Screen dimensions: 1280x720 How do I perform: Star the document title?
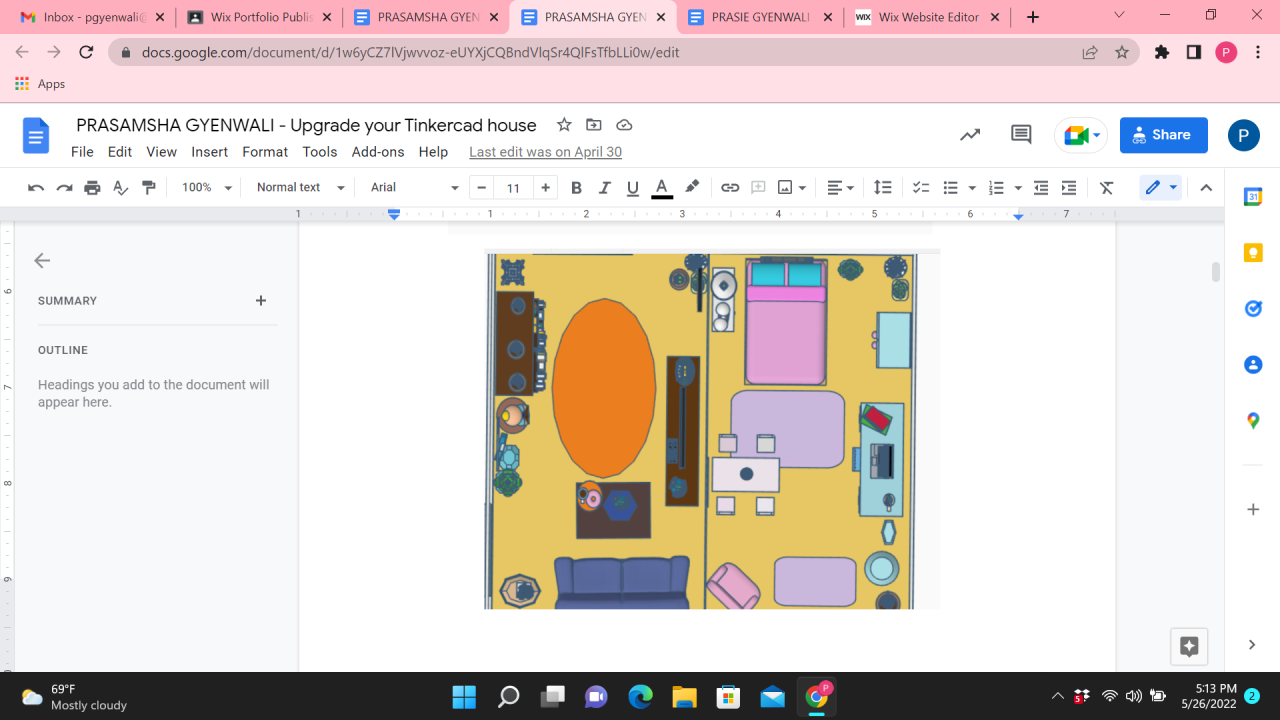(564, 125)
